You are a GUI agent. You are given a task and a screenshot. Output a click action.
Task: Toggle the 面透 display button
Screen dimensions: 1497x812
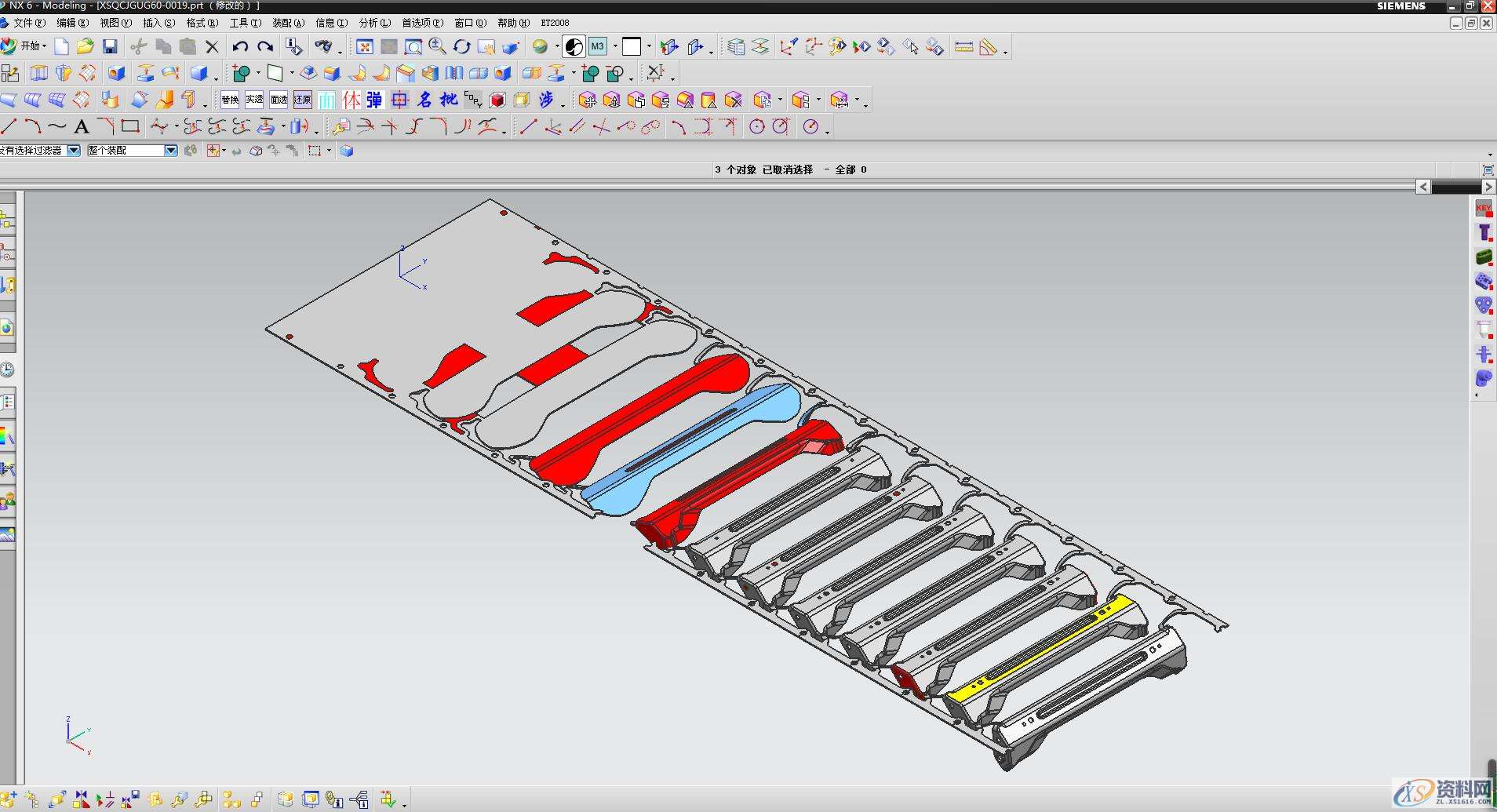tap(279, 100)
